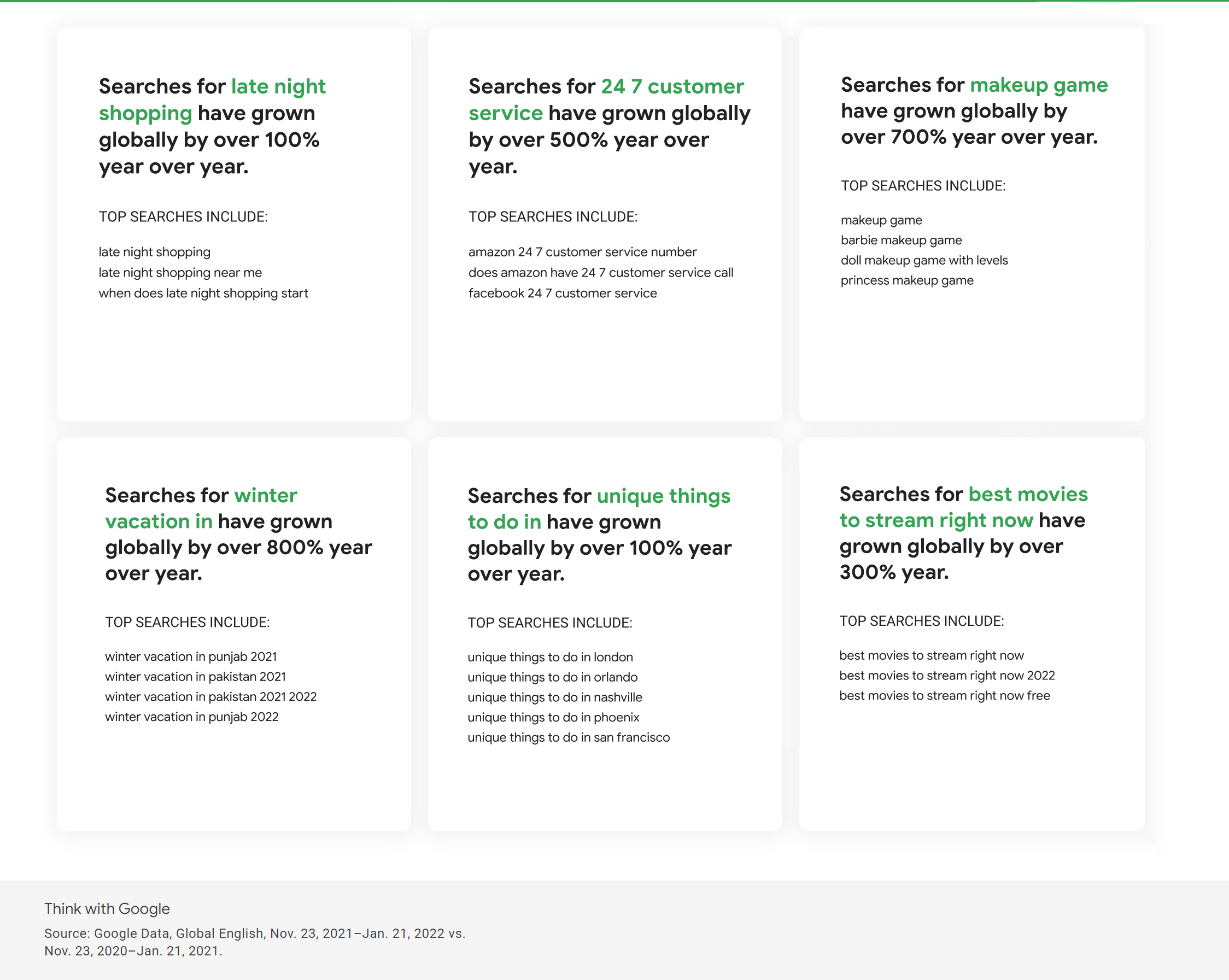This screenshot has height=980, width=1229.
Task: Click the 'makeup game' green heading
Action: tap(1039, 85)
